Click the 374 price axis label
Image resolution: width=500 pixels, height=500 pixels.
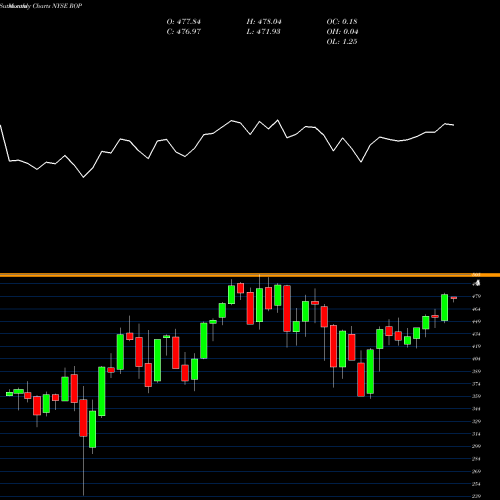(x=476, y=384)
